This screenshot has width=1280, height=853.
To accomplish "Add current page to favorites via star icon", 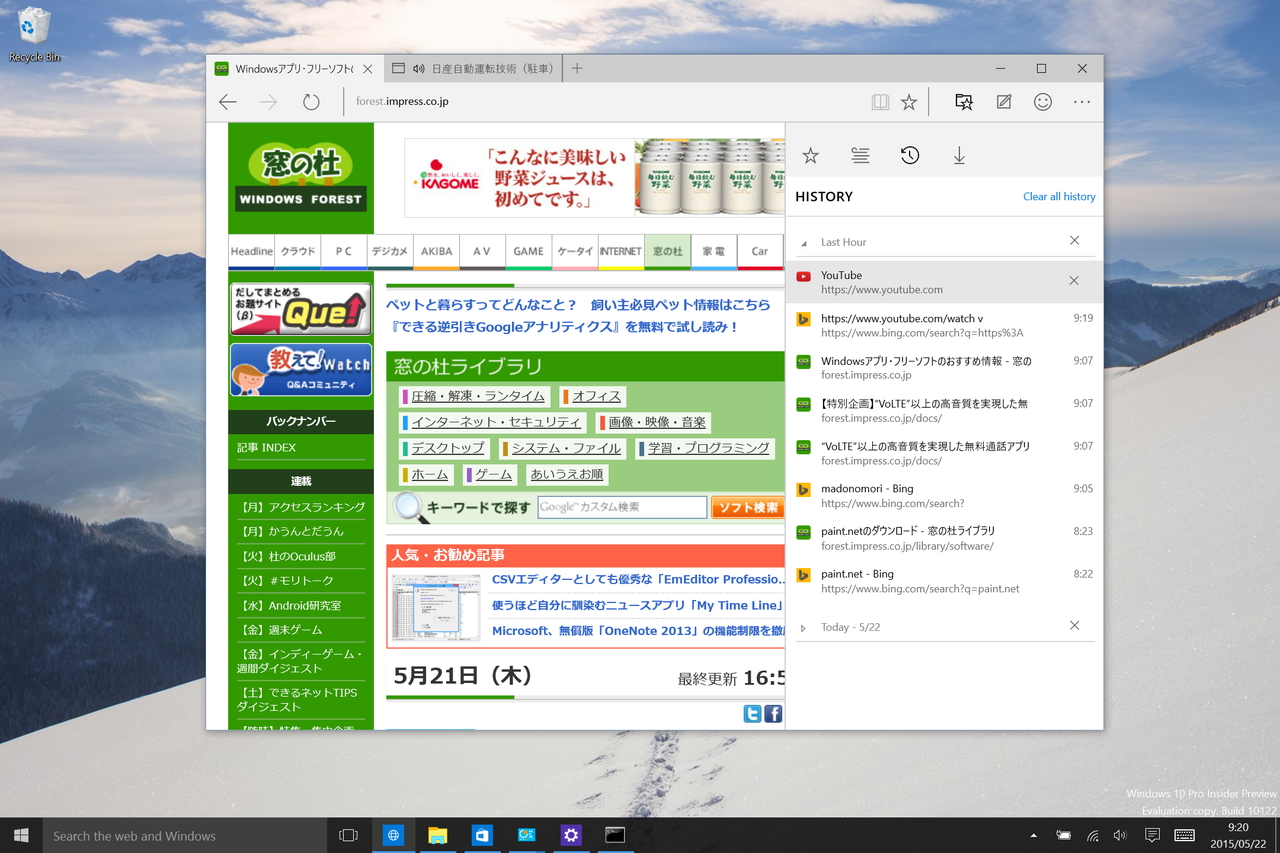I will 909,101.
